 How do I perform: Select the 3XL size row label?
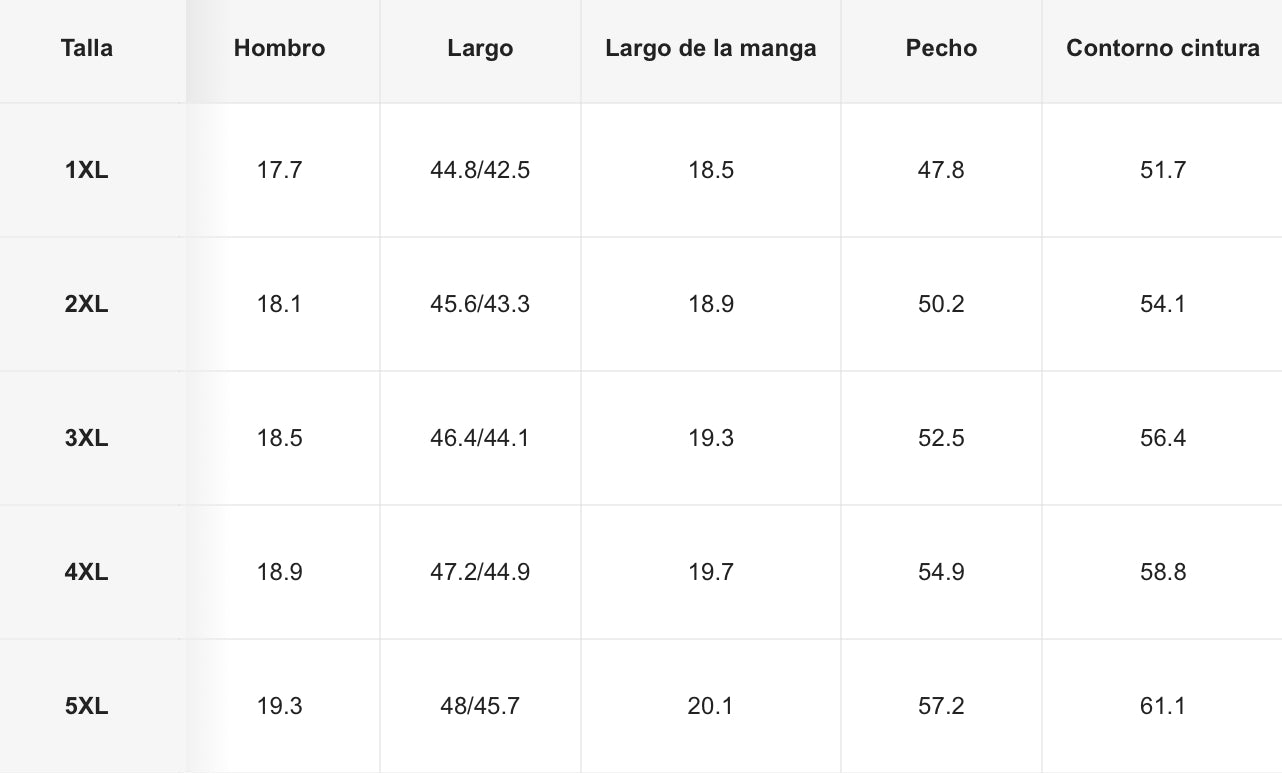pyautogui.click(x=87, y=438)
